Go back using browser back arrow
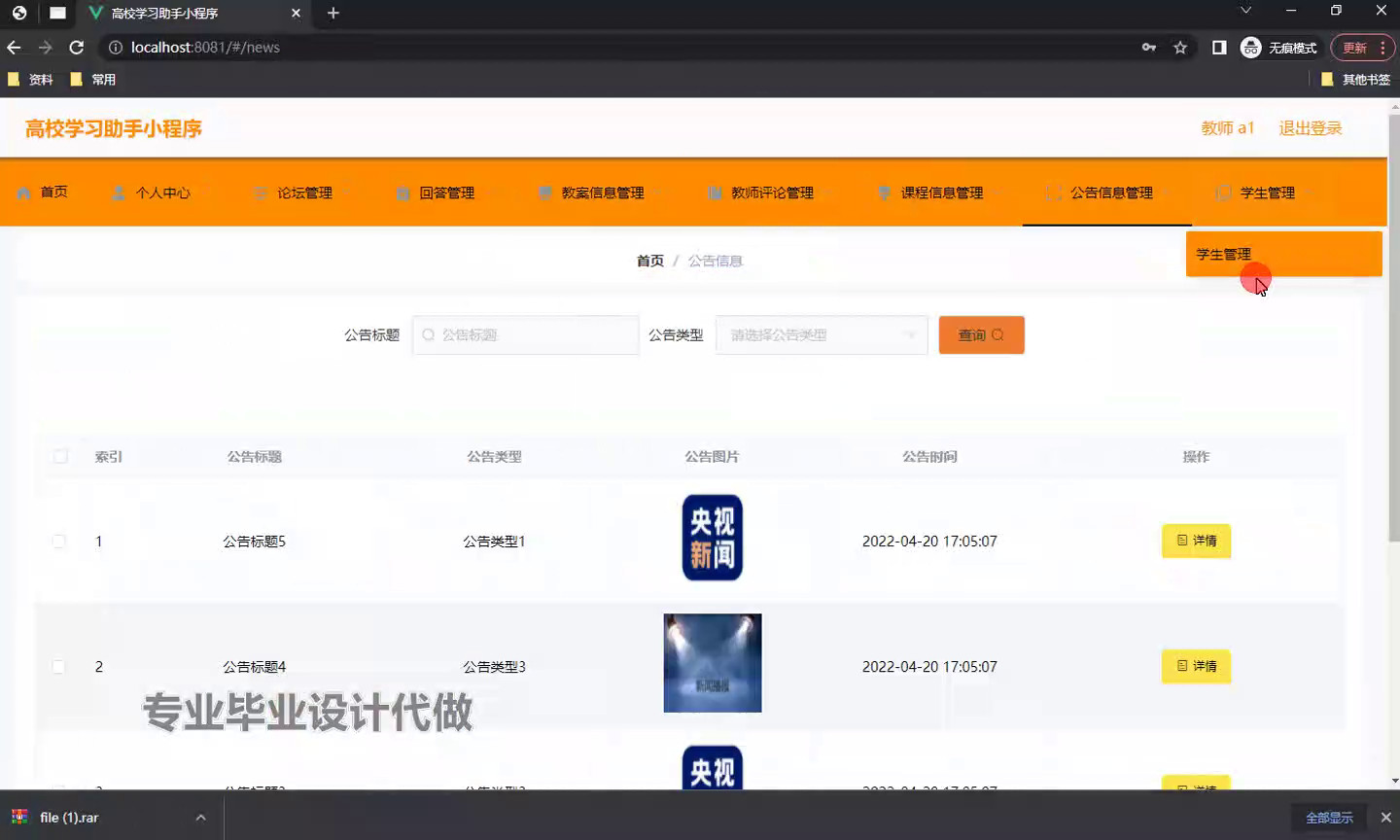 coord(14,47)
